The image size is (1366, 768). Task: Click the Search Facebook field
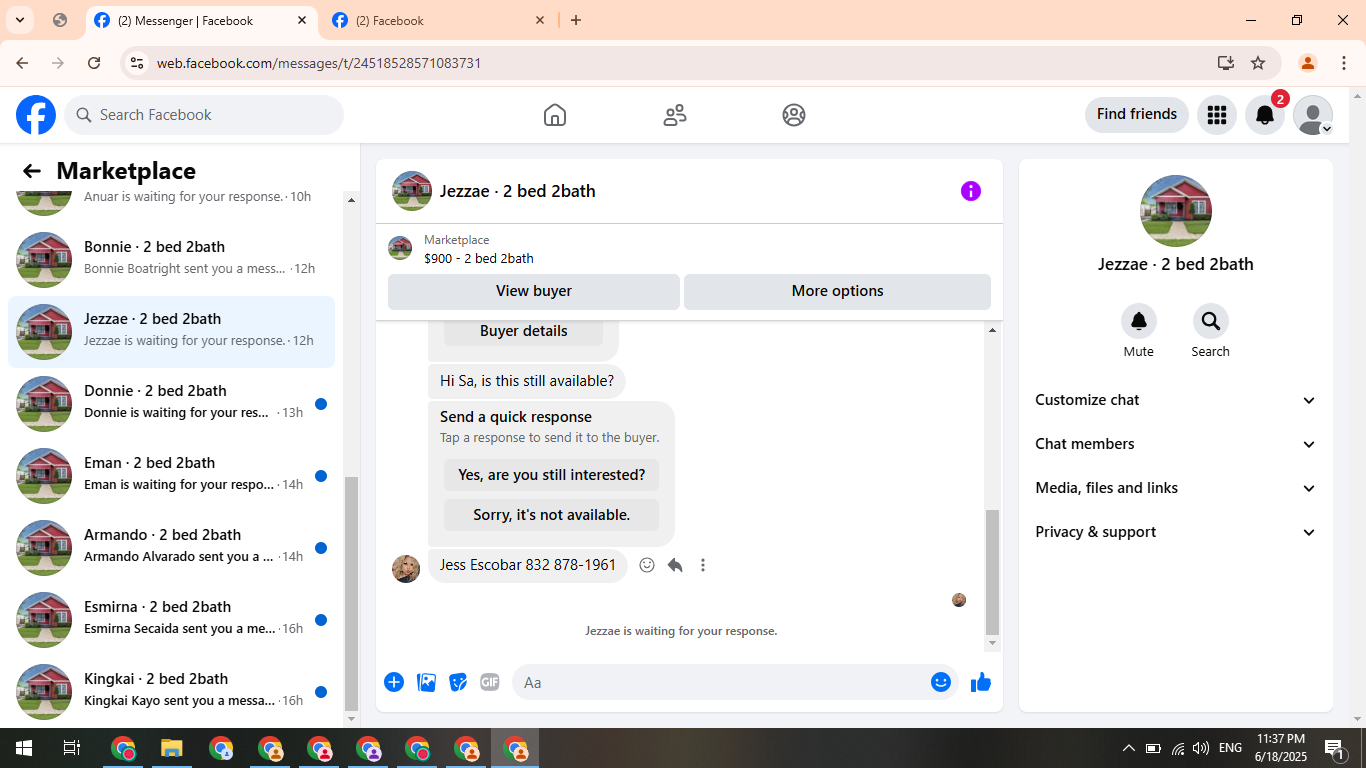click(204, 115)
